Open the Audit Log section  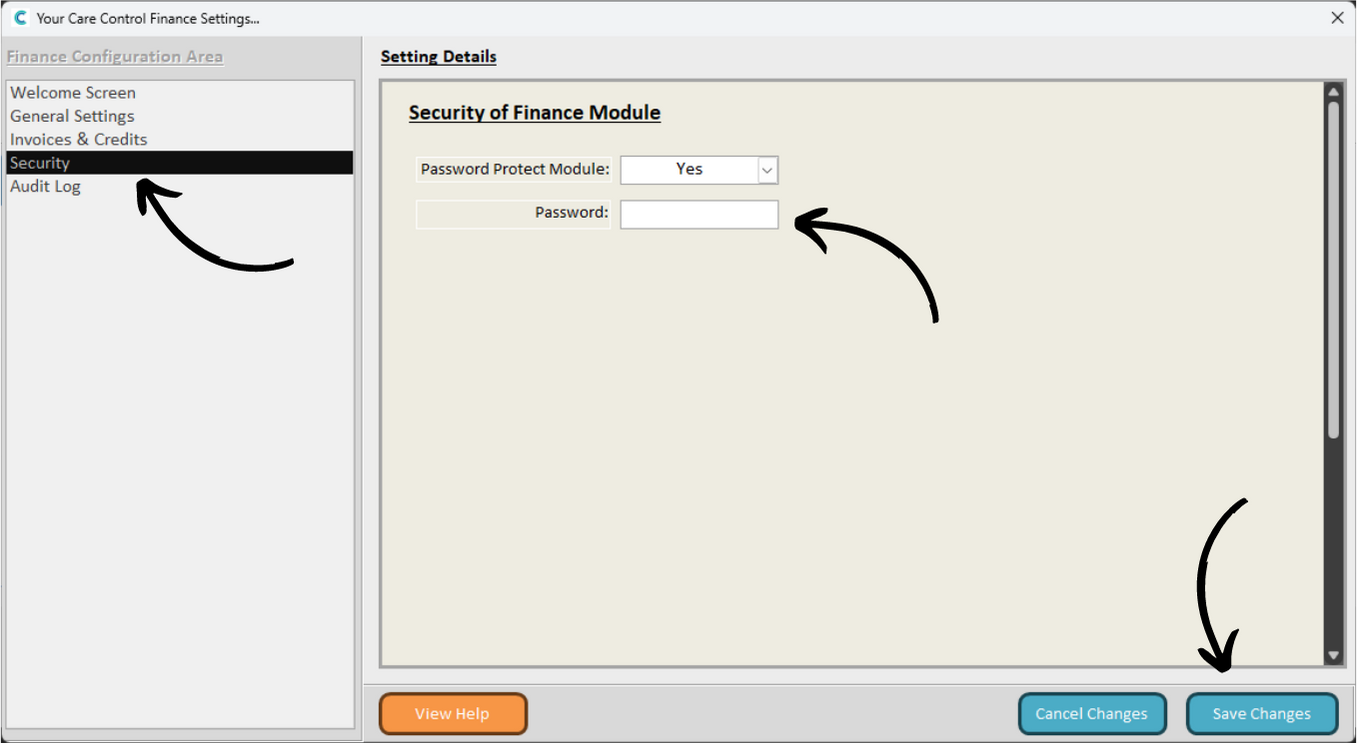(x=45, y=186)
